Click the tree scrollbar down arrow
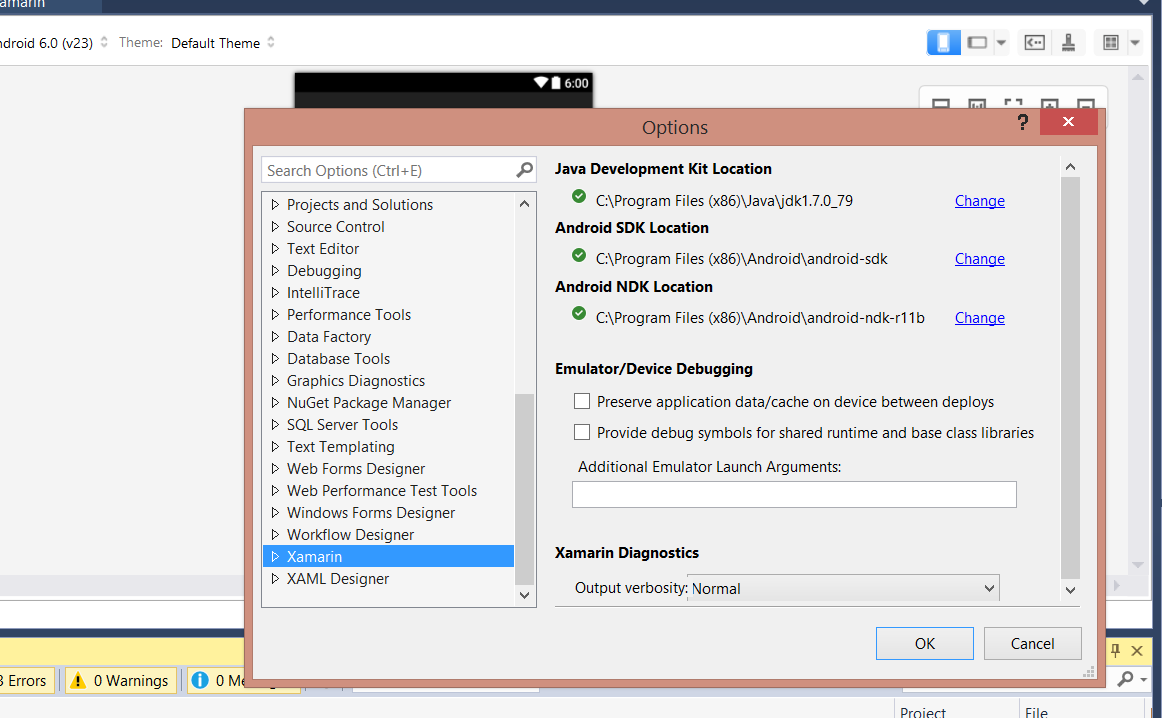Image resolution: width=1162 pixels, height=718 pixels. [524, 595]
